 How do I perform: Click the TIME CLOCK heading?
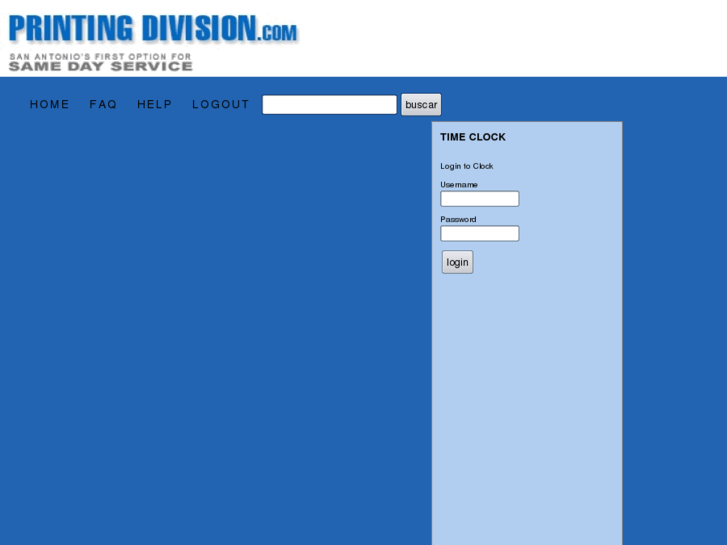(x=473, y=137)
